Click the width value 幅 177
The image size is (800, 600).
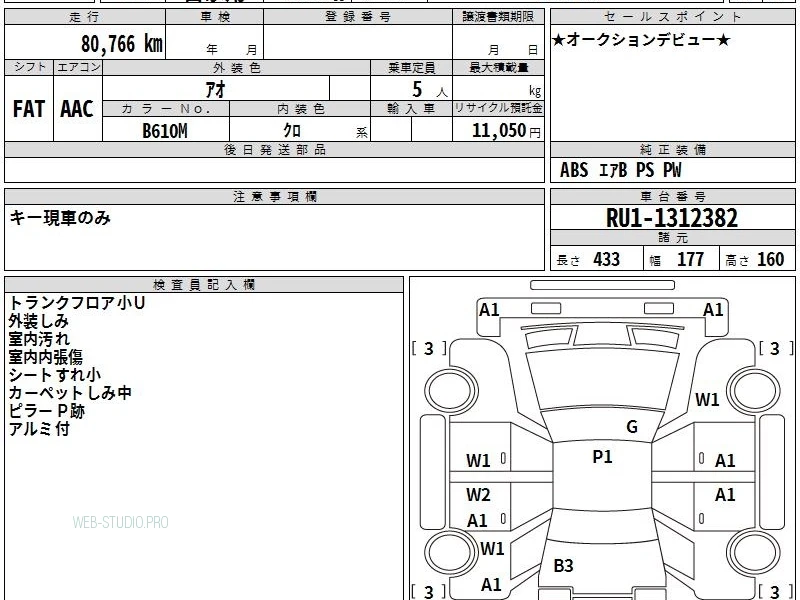click(677, 260)
